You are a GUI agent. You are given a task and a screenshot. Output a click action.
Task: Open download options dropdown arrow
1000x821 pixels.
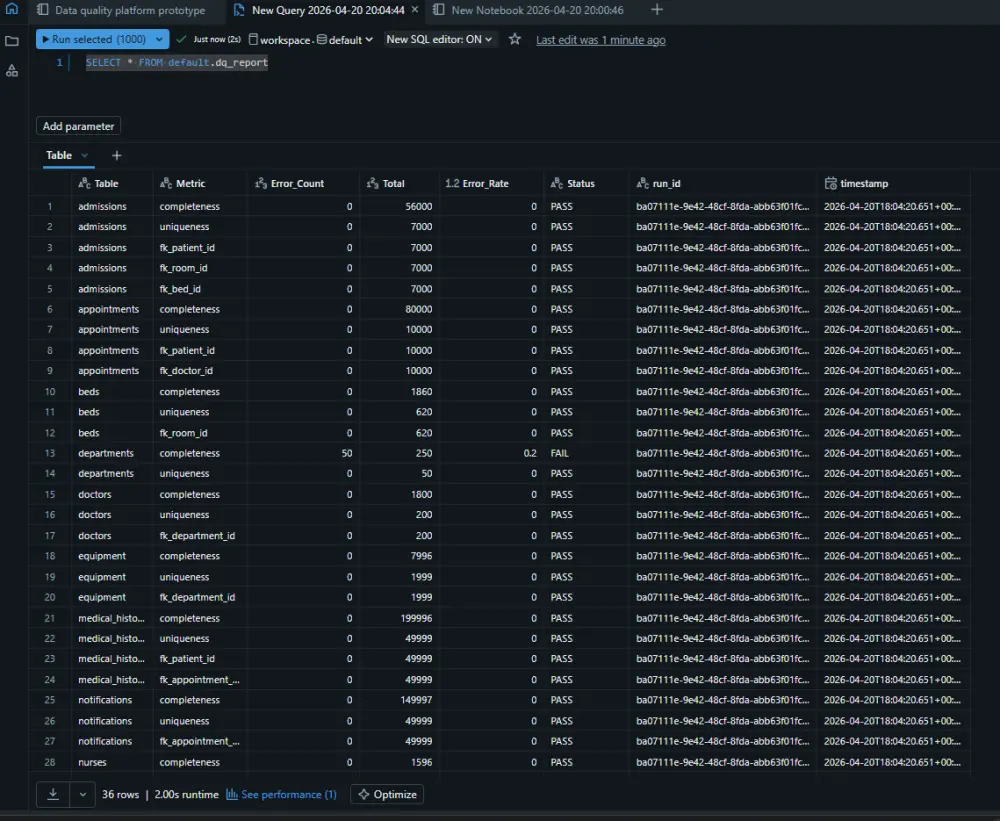[82, 794]
